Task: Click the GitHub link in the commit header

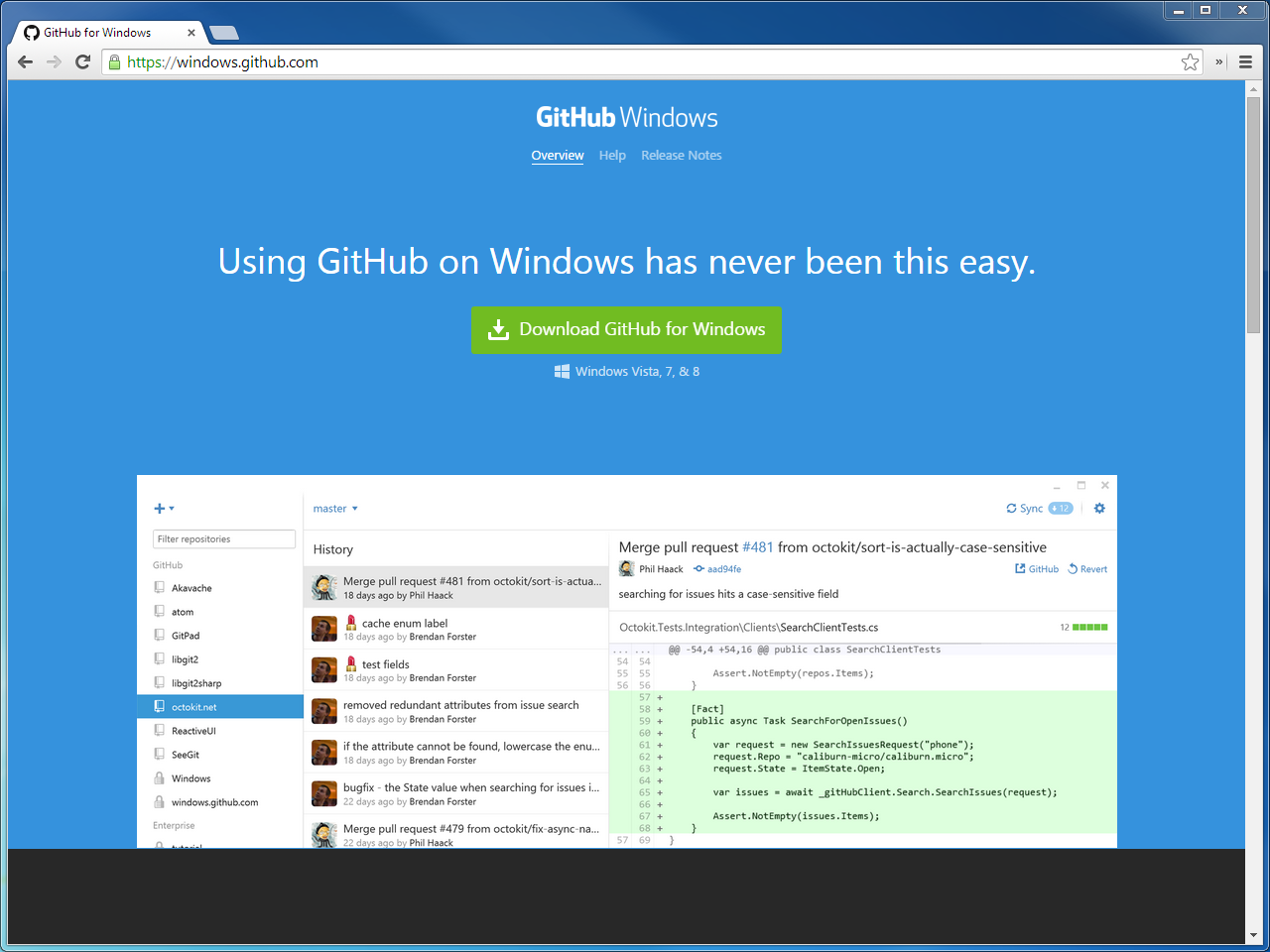Action: (1044, 569)
